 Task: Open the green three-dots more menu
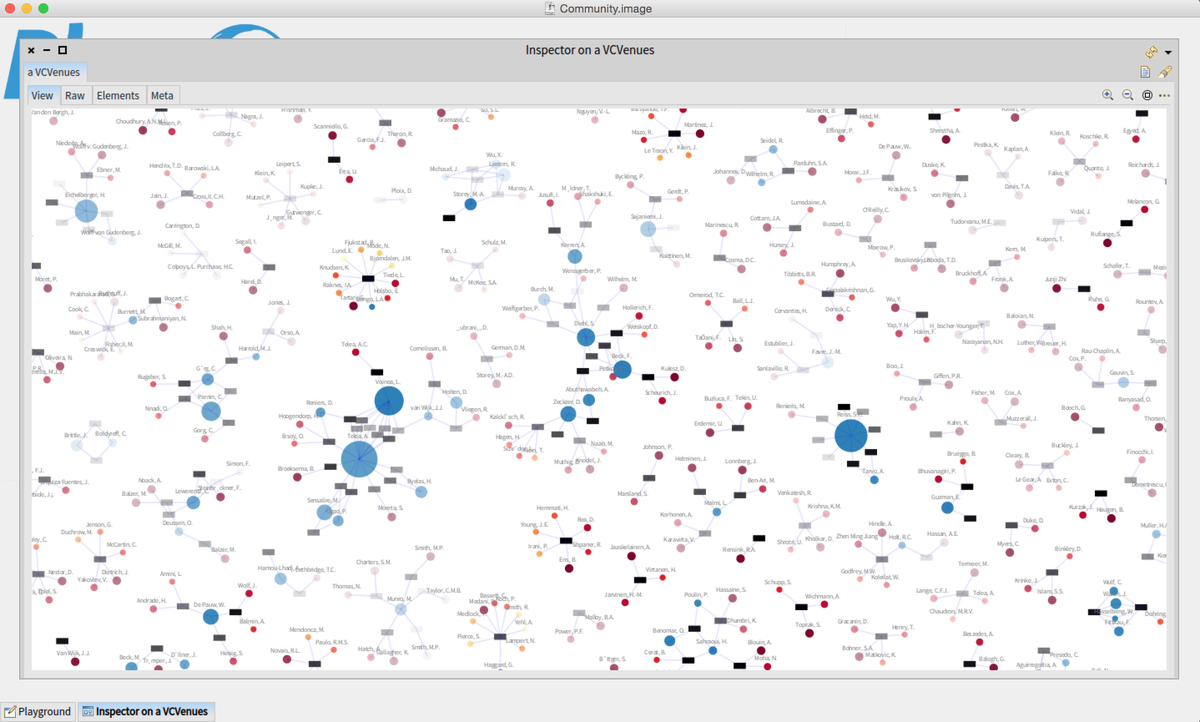pyautogui.click(x=1164, y=96)
